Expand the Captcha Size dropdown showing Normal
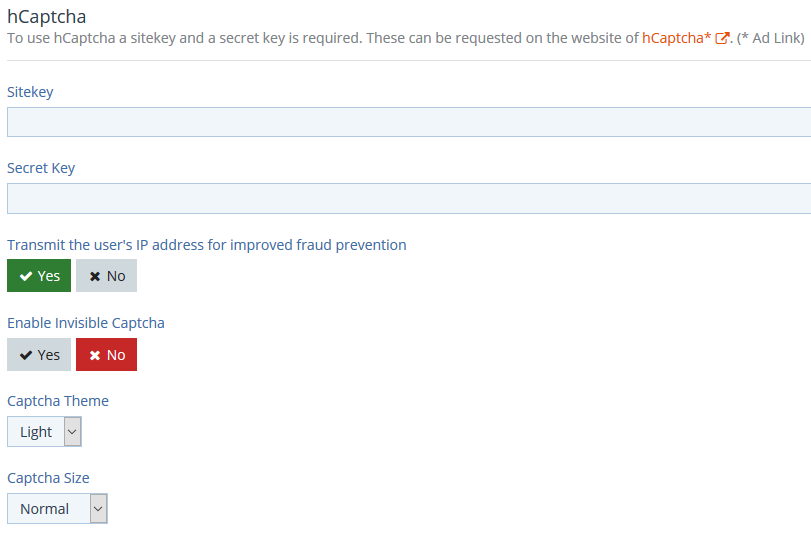 [45, 509]
